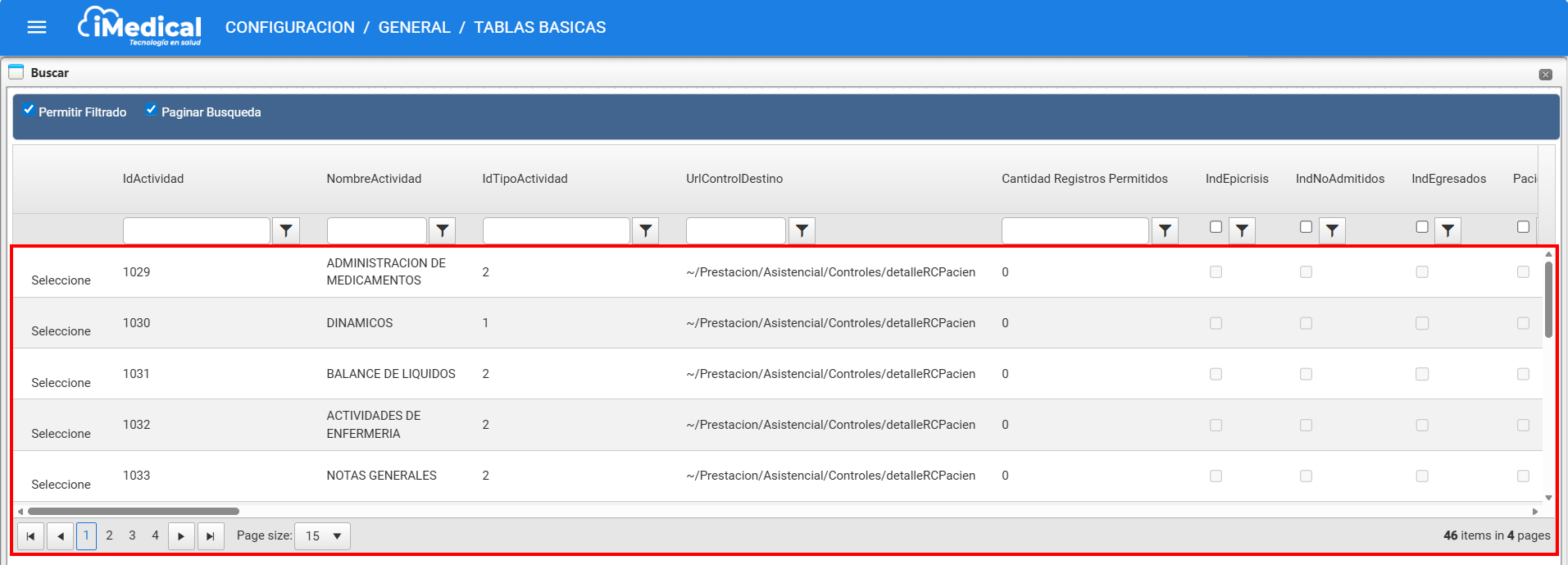Check the IndEpicrisis filter checkbox
The image size is (1568, 565).
tap(1216, 227)
